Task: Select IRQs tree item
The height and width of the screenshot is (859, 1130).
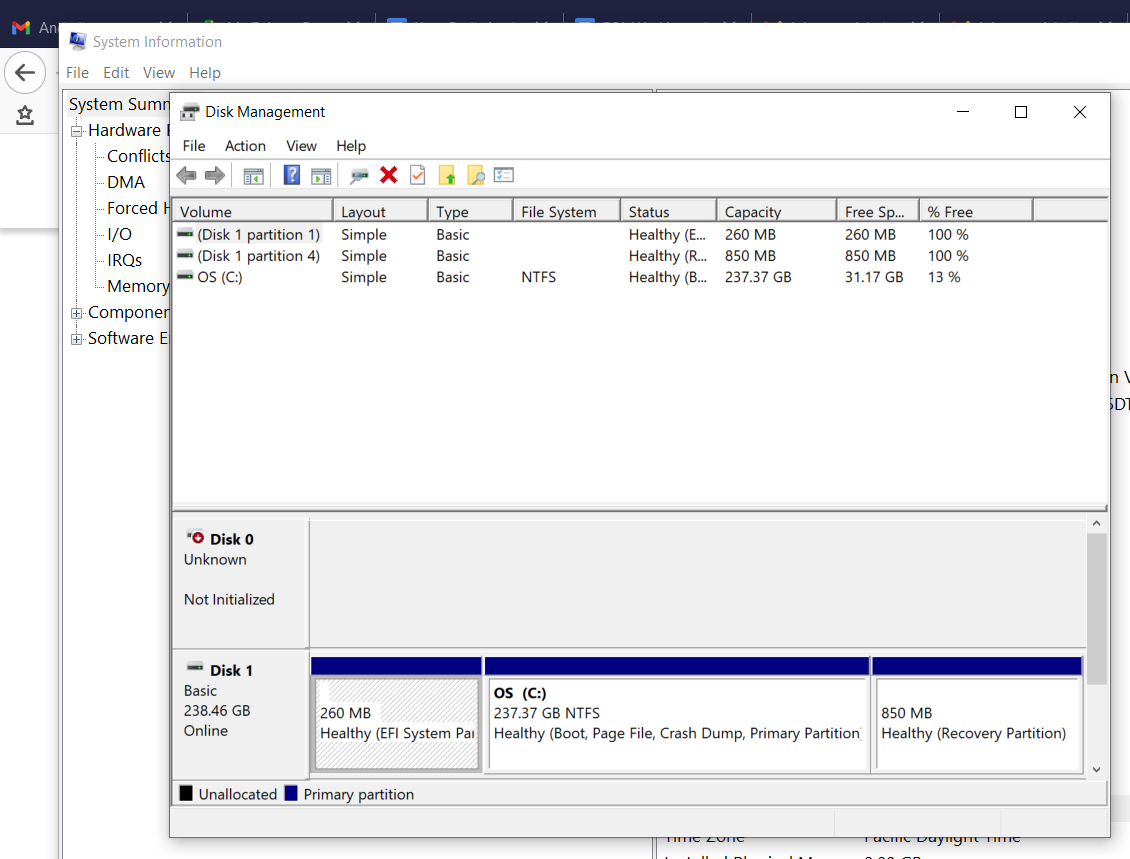Action: click(125, 260)
